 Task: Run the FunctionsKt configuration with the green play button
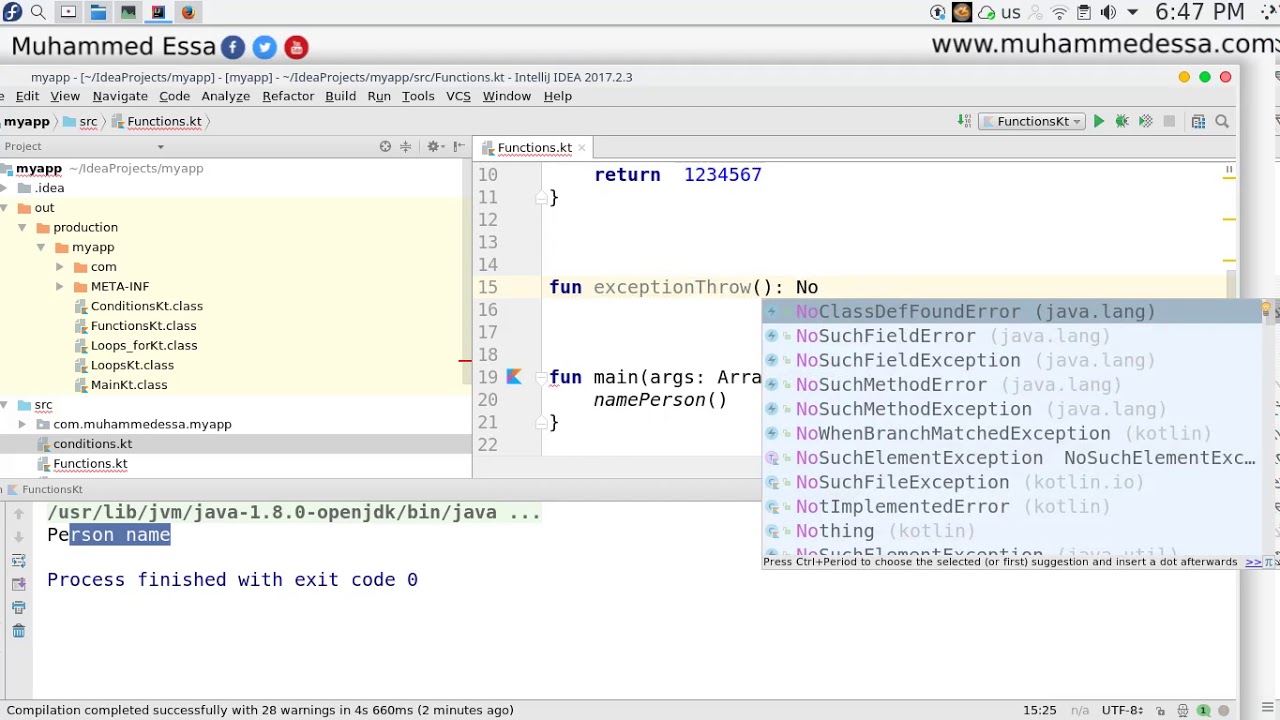[1098, 121]
